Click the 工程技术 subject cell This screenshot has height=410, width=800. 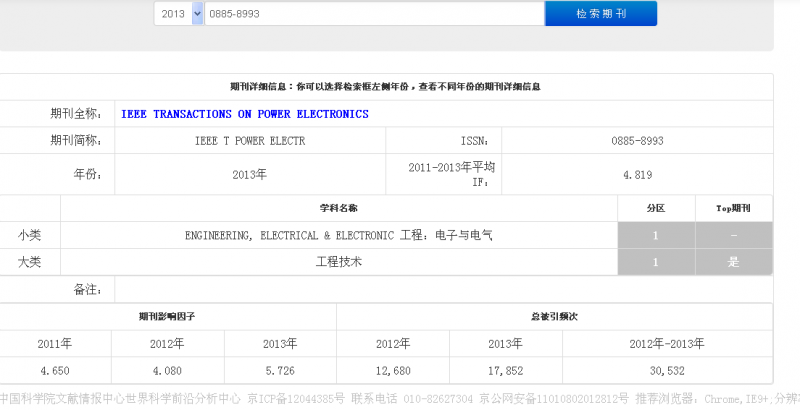pos(339,262)
